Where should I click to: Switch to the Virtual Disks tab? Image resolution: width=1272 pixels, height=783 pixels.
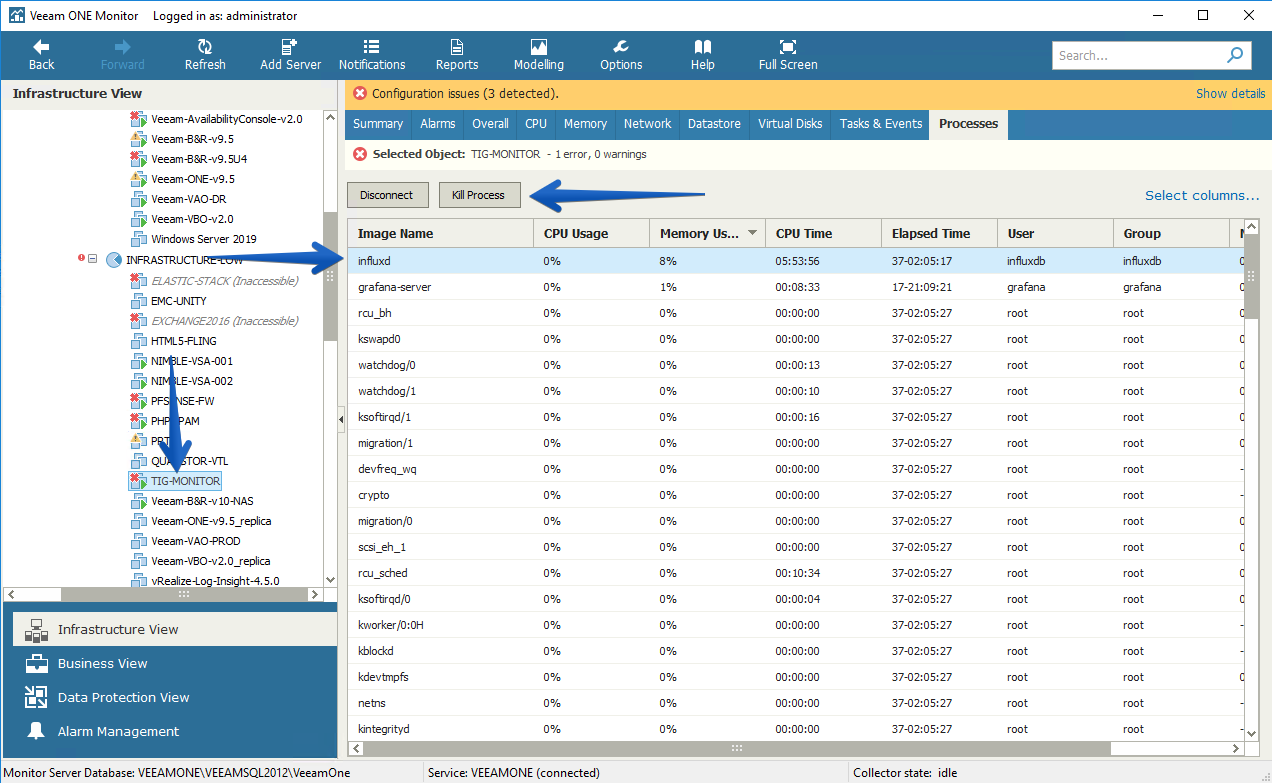[790, 124]
